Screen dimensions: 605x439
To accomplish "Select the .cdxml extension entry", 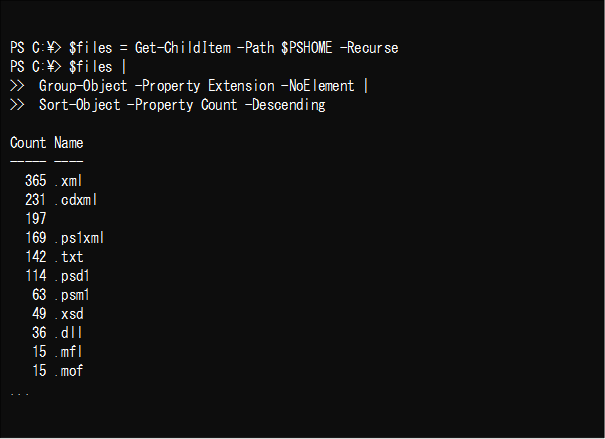I will click(x=76, y=200).
